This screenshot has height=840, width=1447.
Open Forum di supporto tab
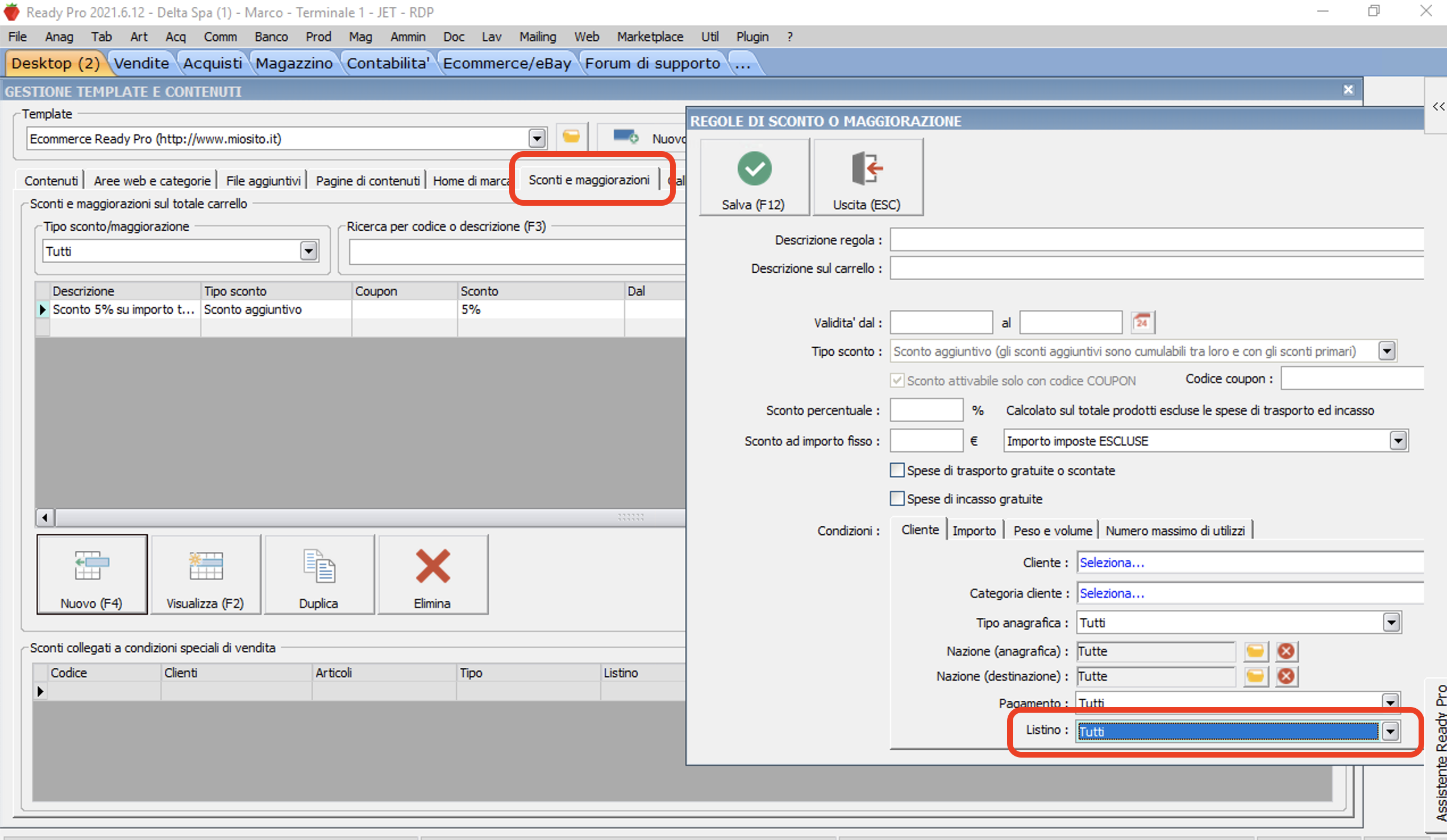click(x=652, y=63)
